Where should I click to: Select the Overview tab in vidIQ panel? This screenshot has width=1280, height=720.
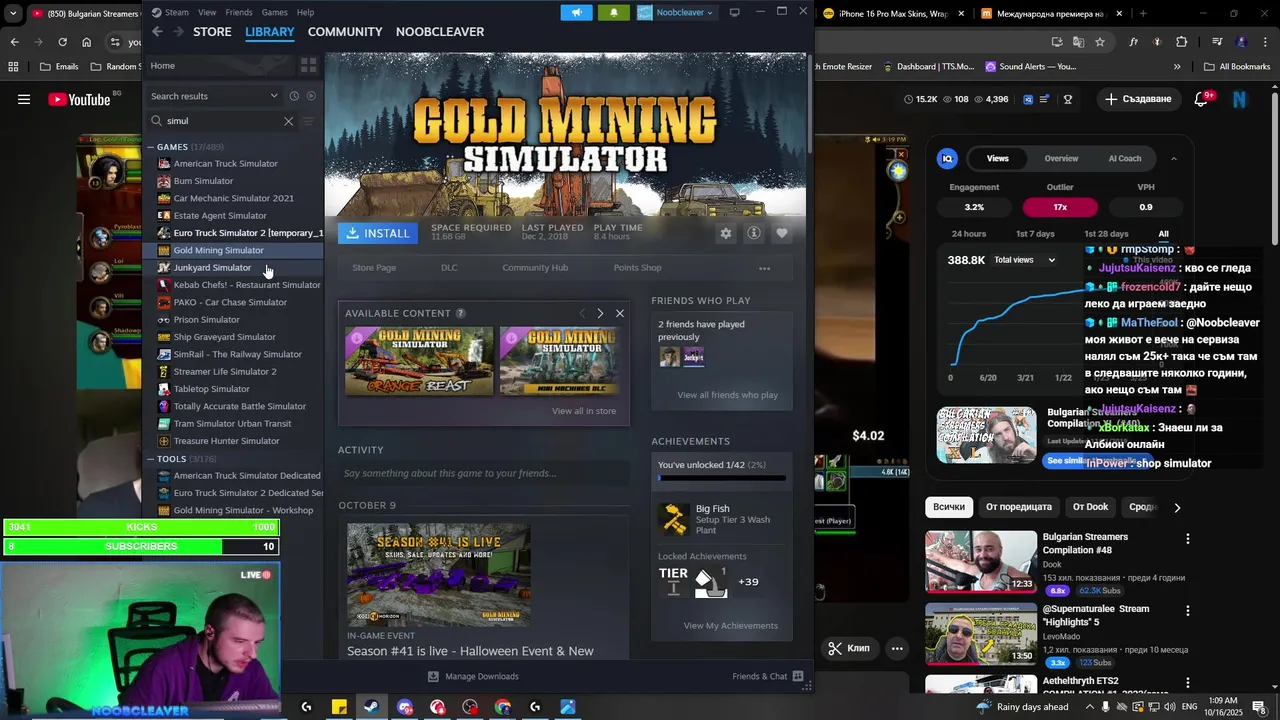(x=1061, y=158)
